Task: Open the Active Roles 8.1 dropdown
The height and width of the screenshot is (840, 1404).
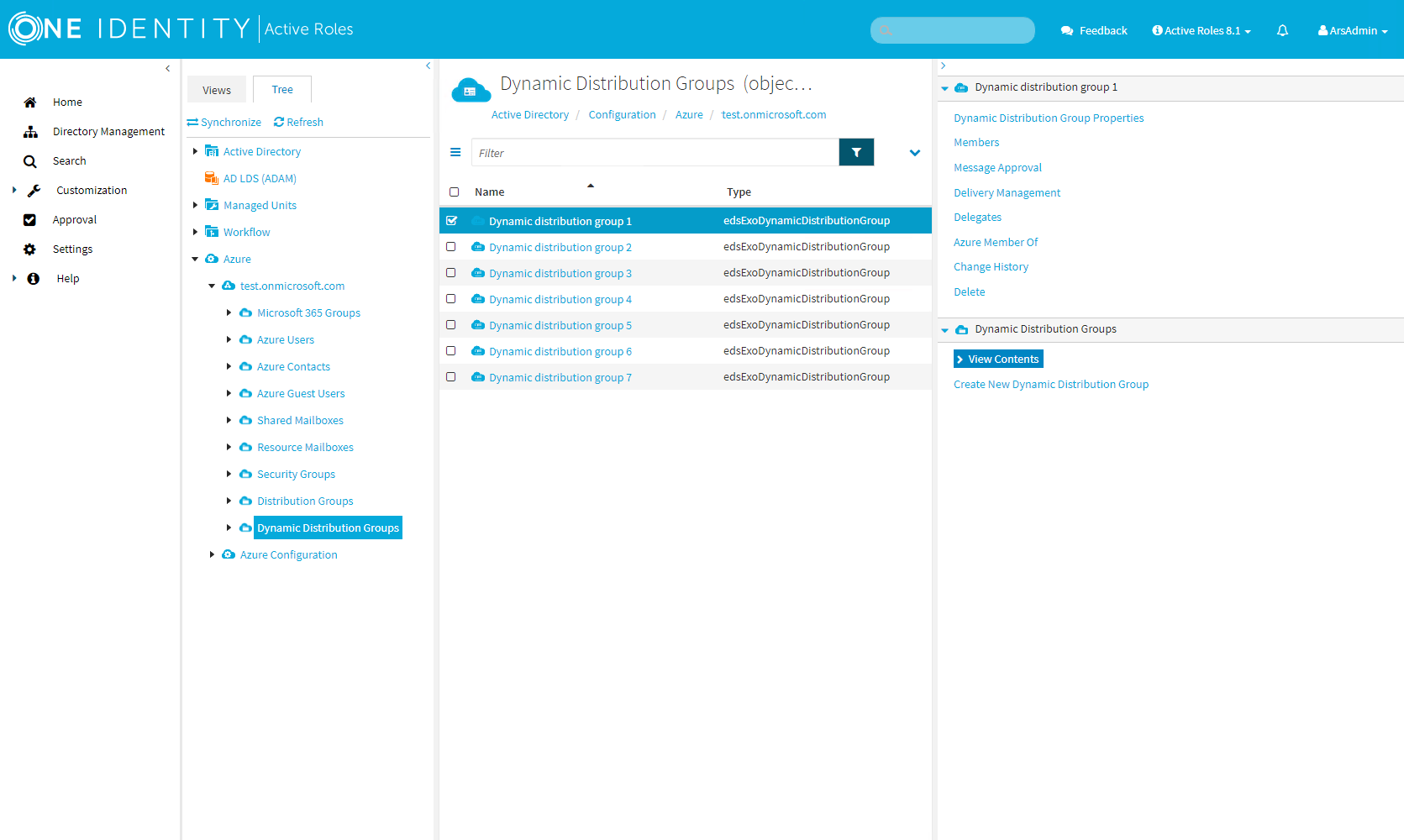Action: (x=1202, y=31)
